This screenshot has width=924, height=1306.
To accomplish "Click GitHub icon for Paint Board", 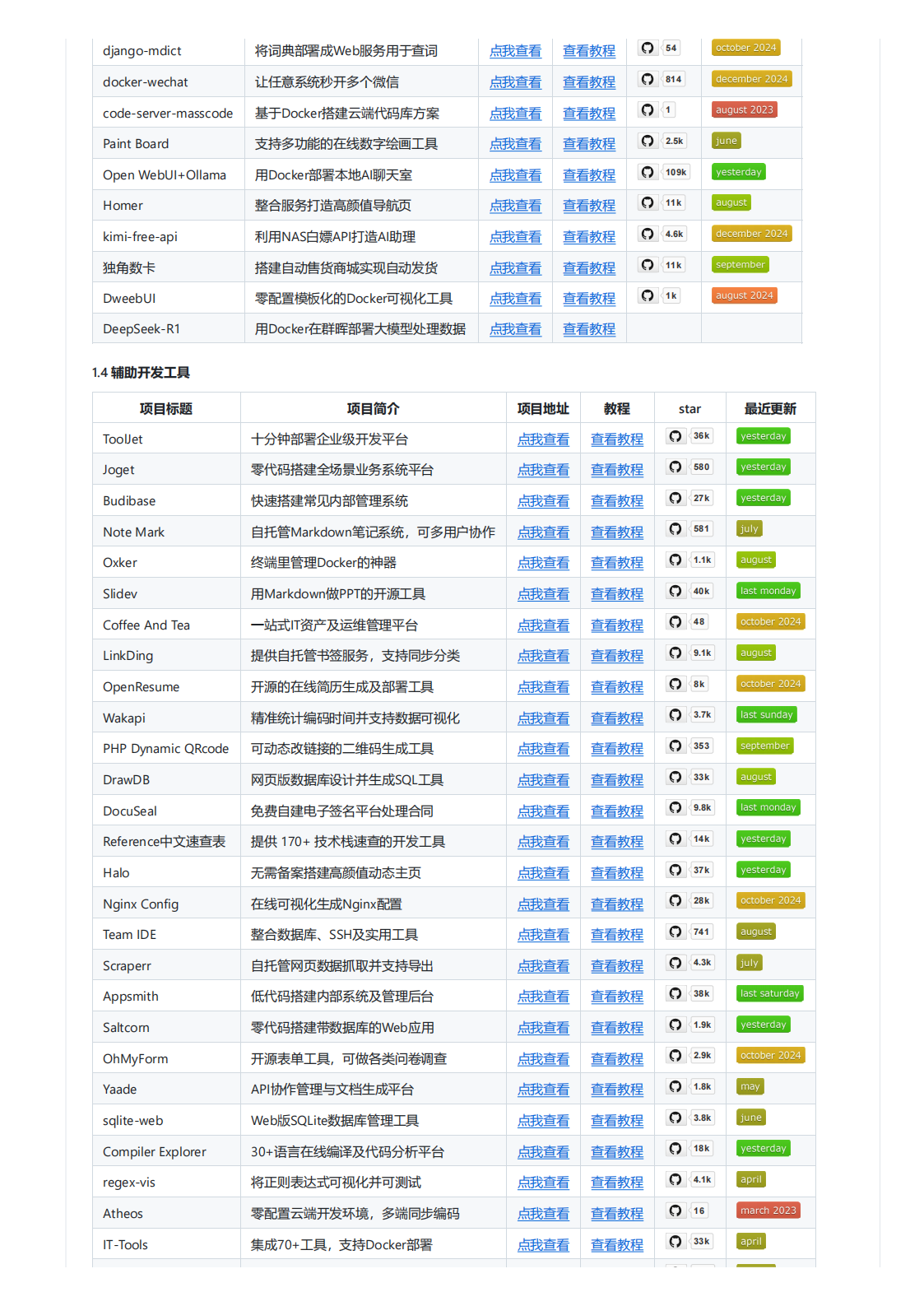I will click(648, 141).
